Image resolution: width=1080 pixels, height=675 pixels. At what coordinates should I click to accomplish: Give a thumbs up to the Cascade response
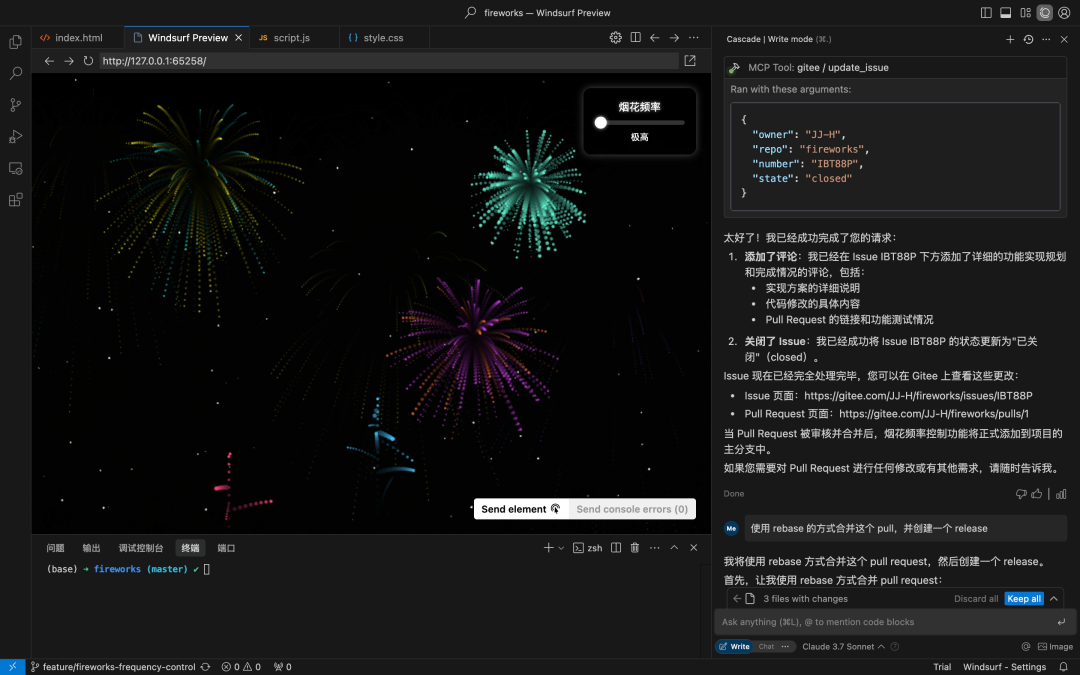[1035, 493]
